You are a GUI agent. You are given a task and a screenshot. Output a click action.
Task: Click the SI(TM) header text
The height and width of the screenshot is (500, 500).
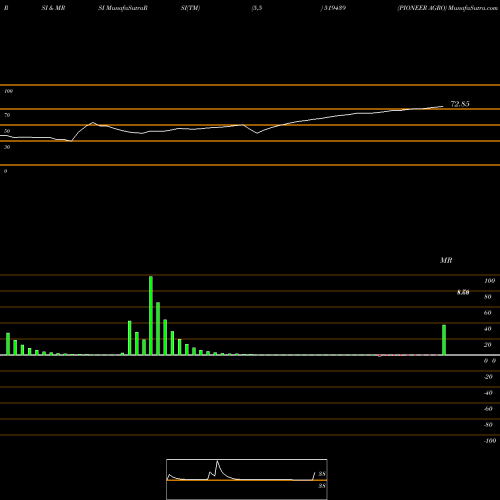pos(190,8)
